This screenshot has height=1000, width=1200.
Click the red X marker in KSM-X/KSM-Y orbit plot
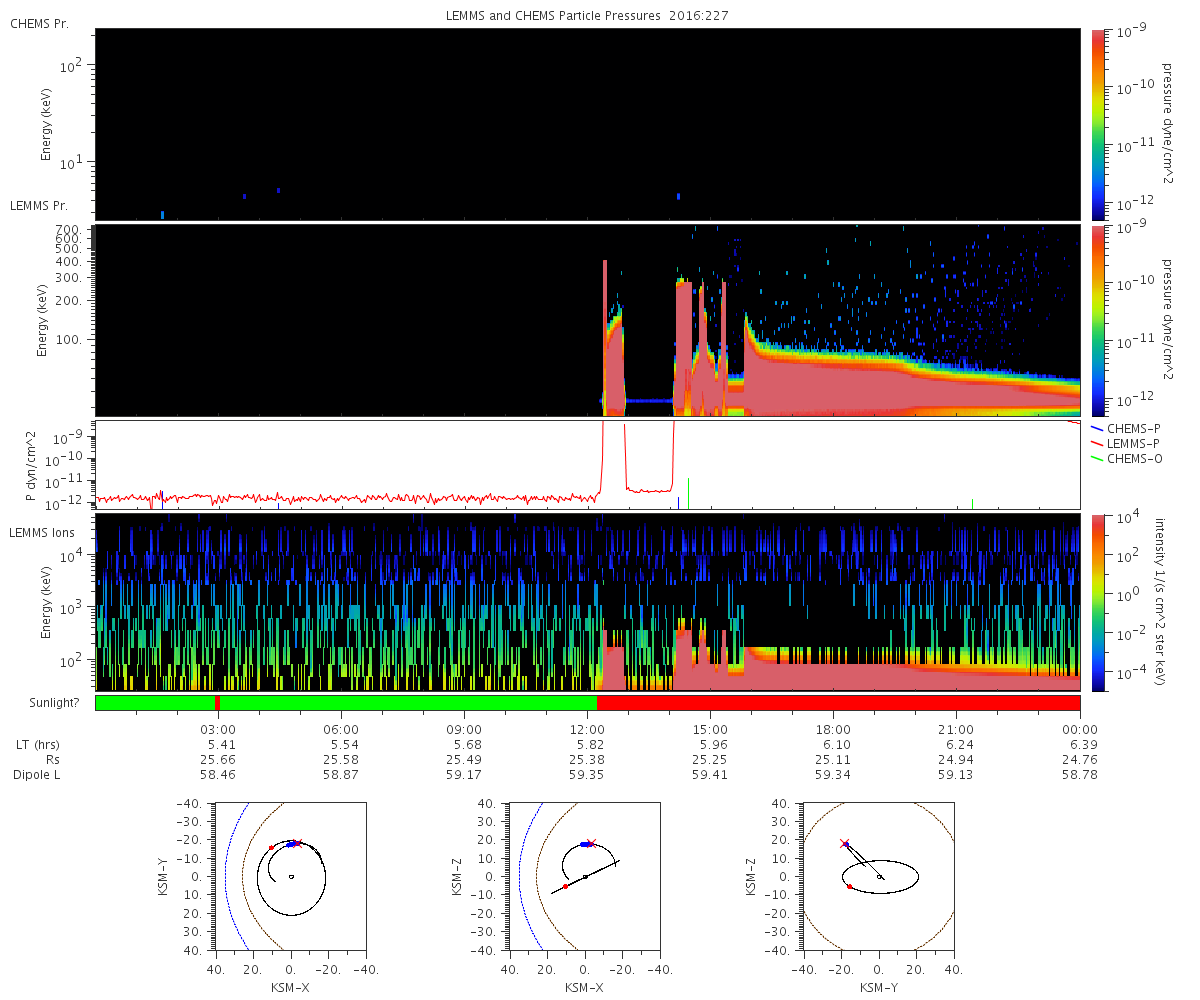298,843
